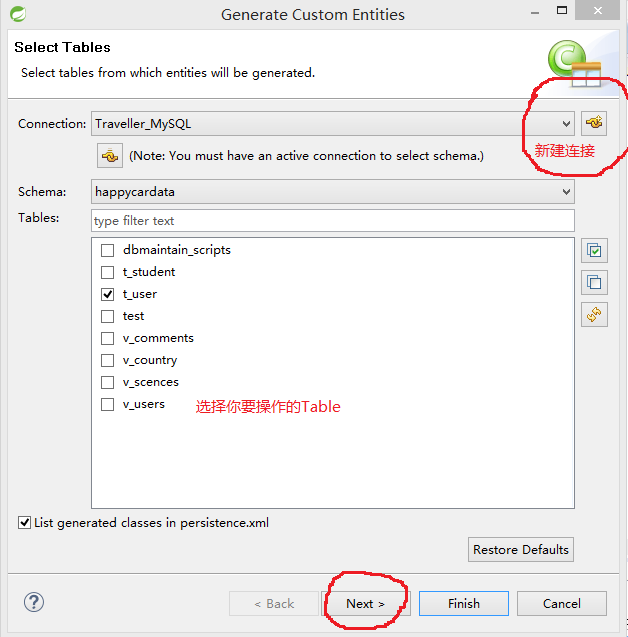628x637 pixels.
Task: Click the Cancel button
Action: pyautogui.click(x=562, y=604)
